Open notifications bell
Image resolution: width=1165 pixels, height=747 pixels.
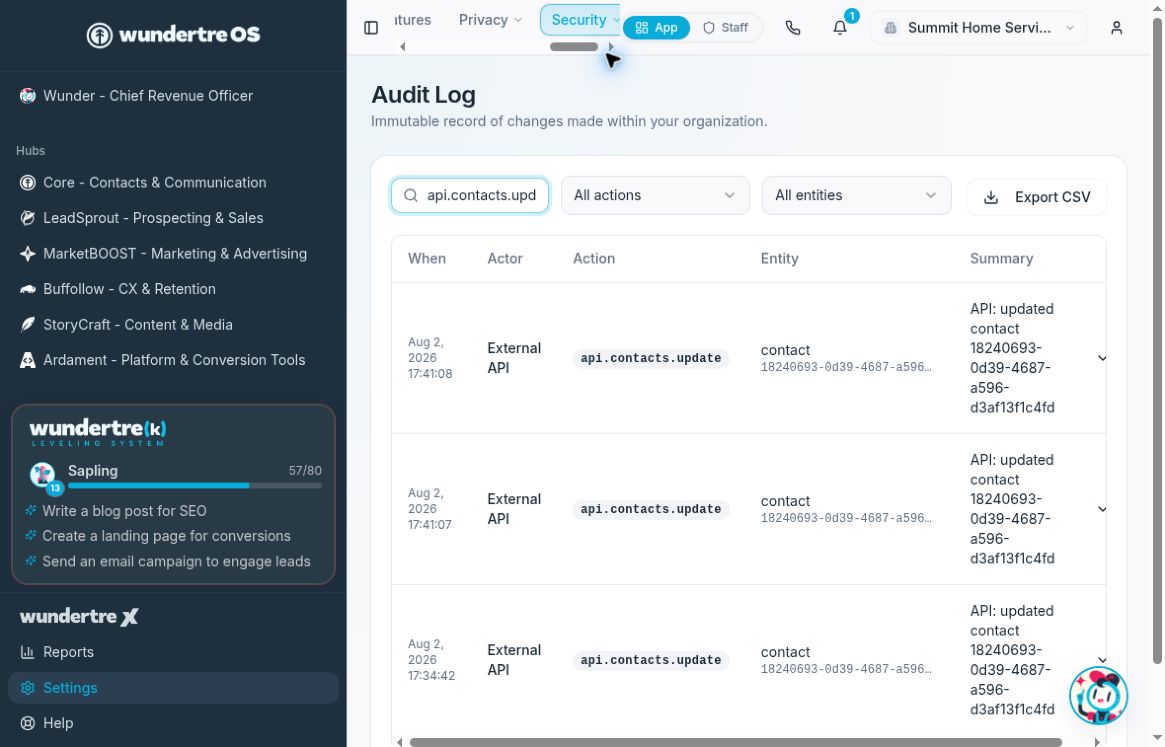pyautogui.click(x=840, y=28)
